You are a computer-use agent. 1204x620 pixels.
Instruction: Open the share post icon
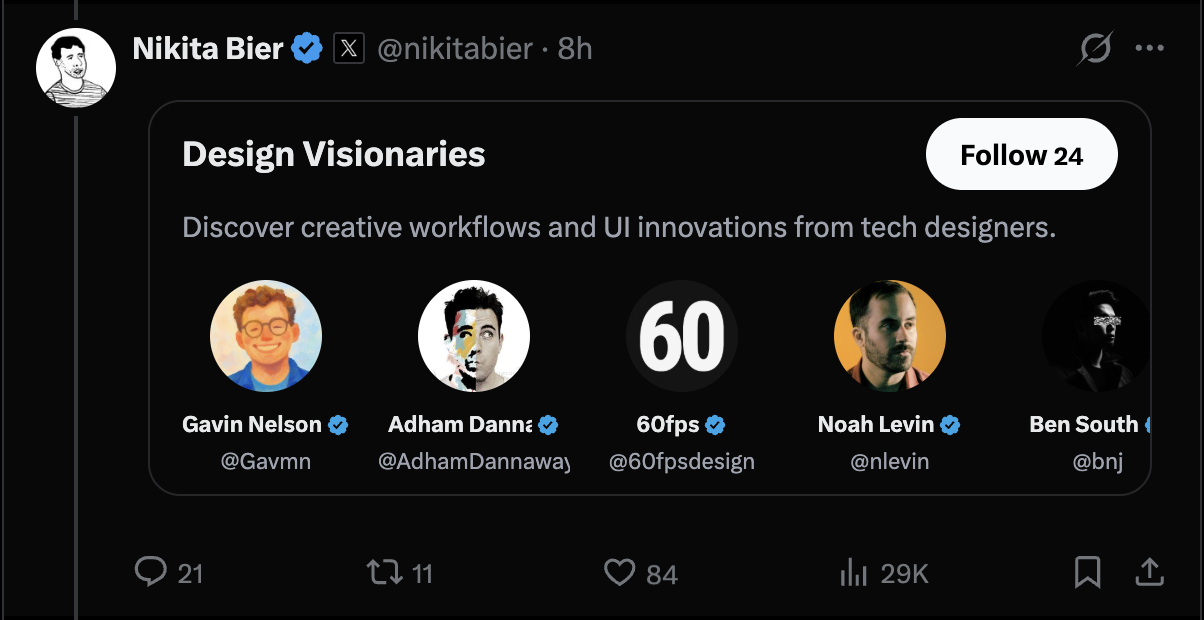click(x=1150, y=572)
